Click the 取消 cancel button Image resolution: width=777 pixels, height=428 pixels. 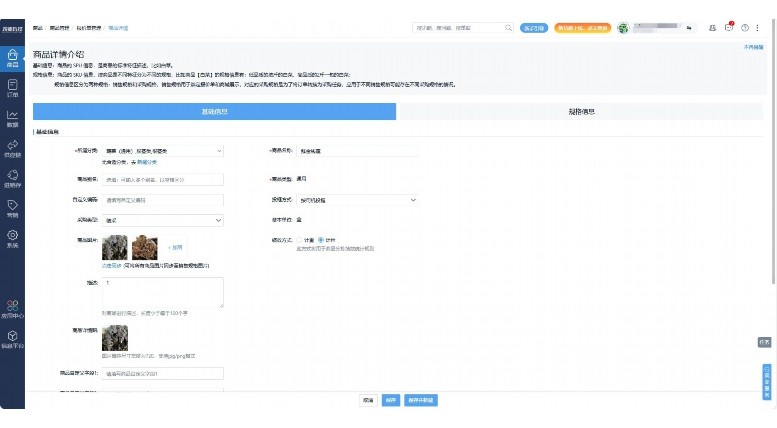(x=368, y=400)
